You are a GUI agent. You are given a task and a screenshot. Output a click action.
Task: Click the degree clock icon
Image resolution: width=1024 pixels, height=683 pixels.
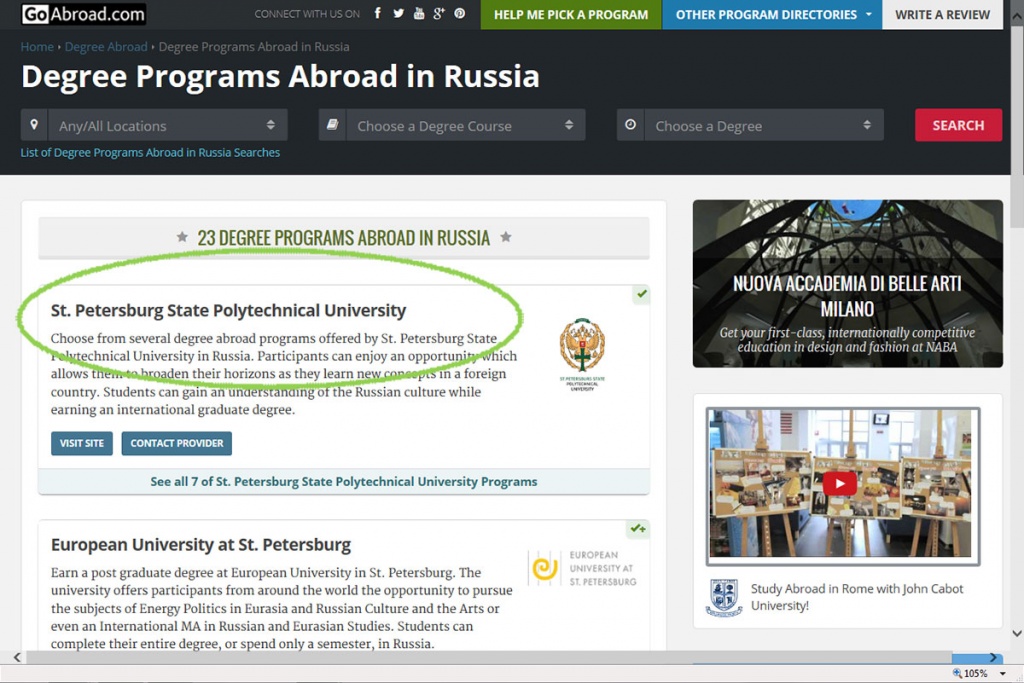[x=630, y=125]
